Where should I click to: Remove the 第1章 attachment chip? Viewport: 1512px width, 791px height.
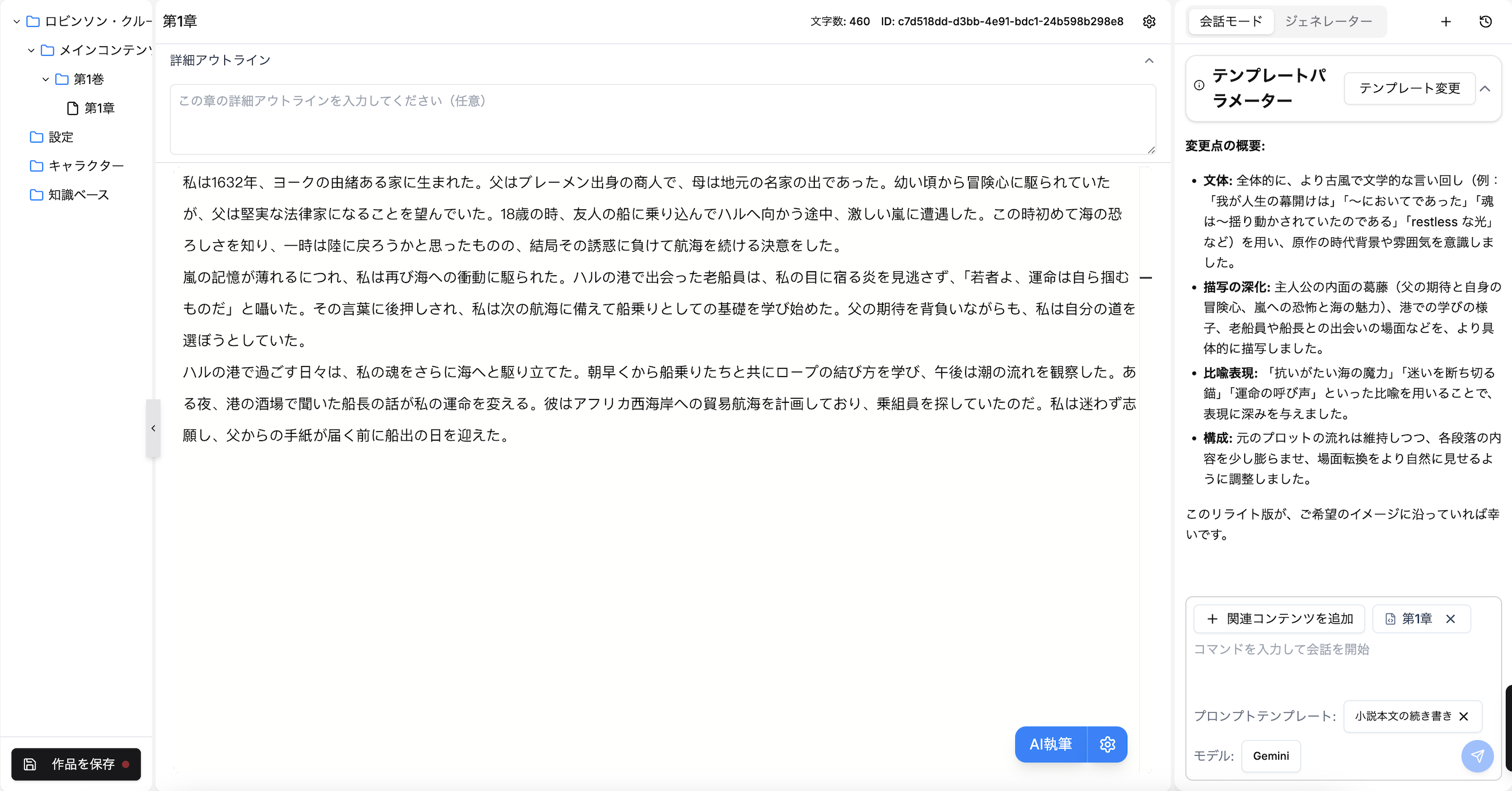pos(1451,619)
